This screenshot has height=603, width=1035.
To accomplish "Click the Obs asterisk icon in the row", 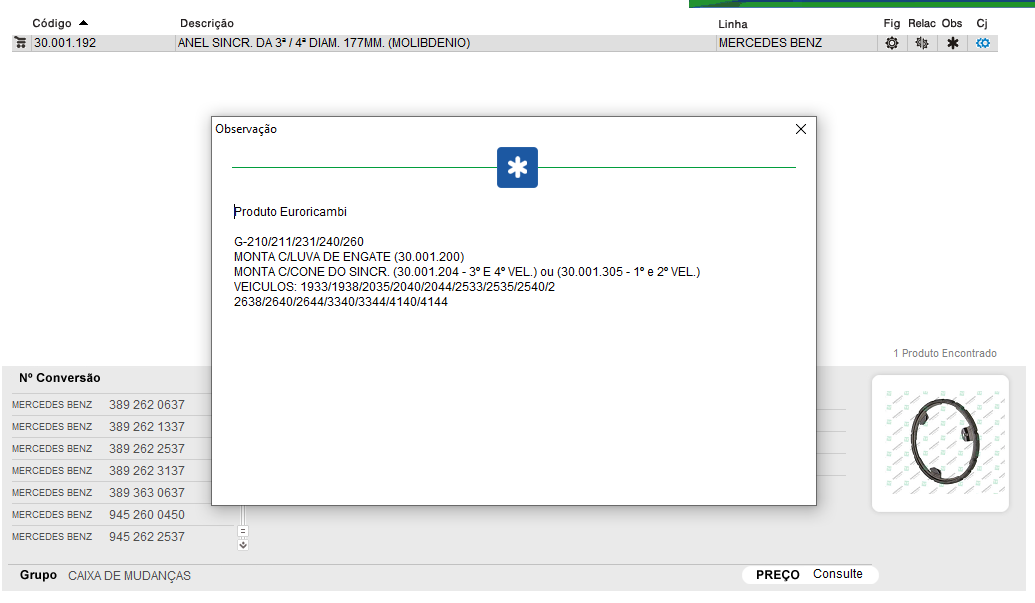I will pyautogui.click(x=952, y=43).
